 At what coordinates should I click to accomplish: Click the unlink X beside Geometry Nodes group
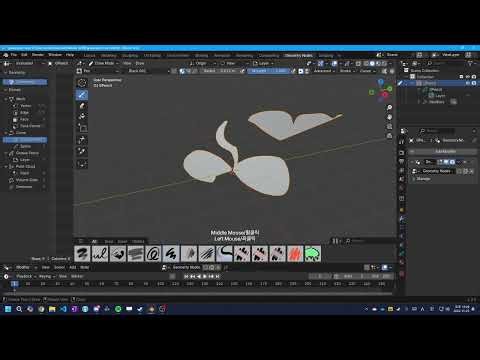point(471,171)
